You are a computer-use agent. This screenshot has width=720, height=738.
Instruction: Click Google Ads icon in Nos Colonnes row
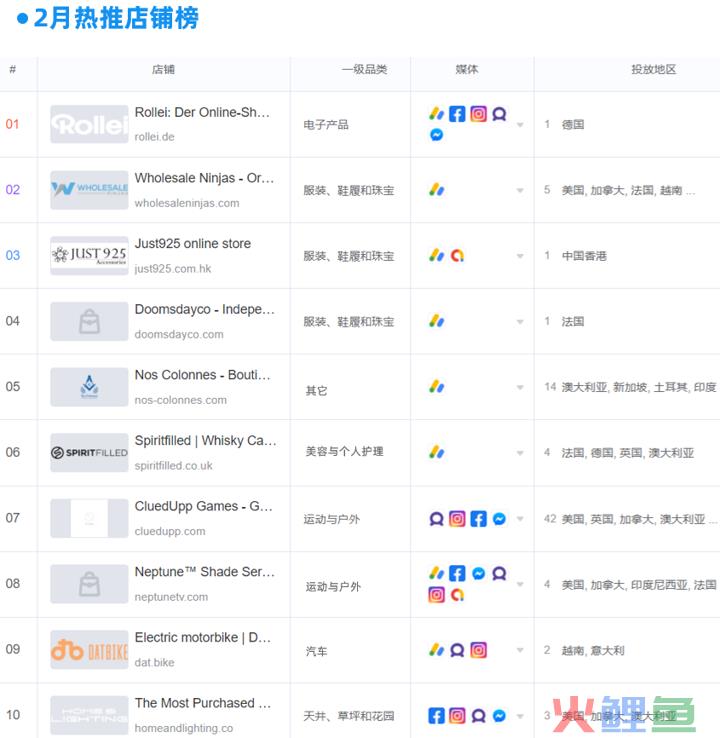(x=436, y=386)
